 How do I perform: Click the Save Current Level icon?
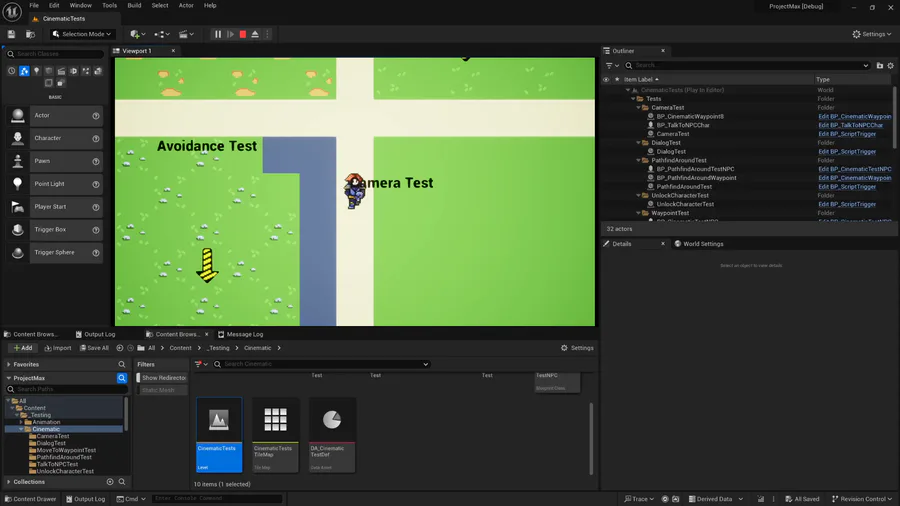pyautogui.click(x=11, y=34)
